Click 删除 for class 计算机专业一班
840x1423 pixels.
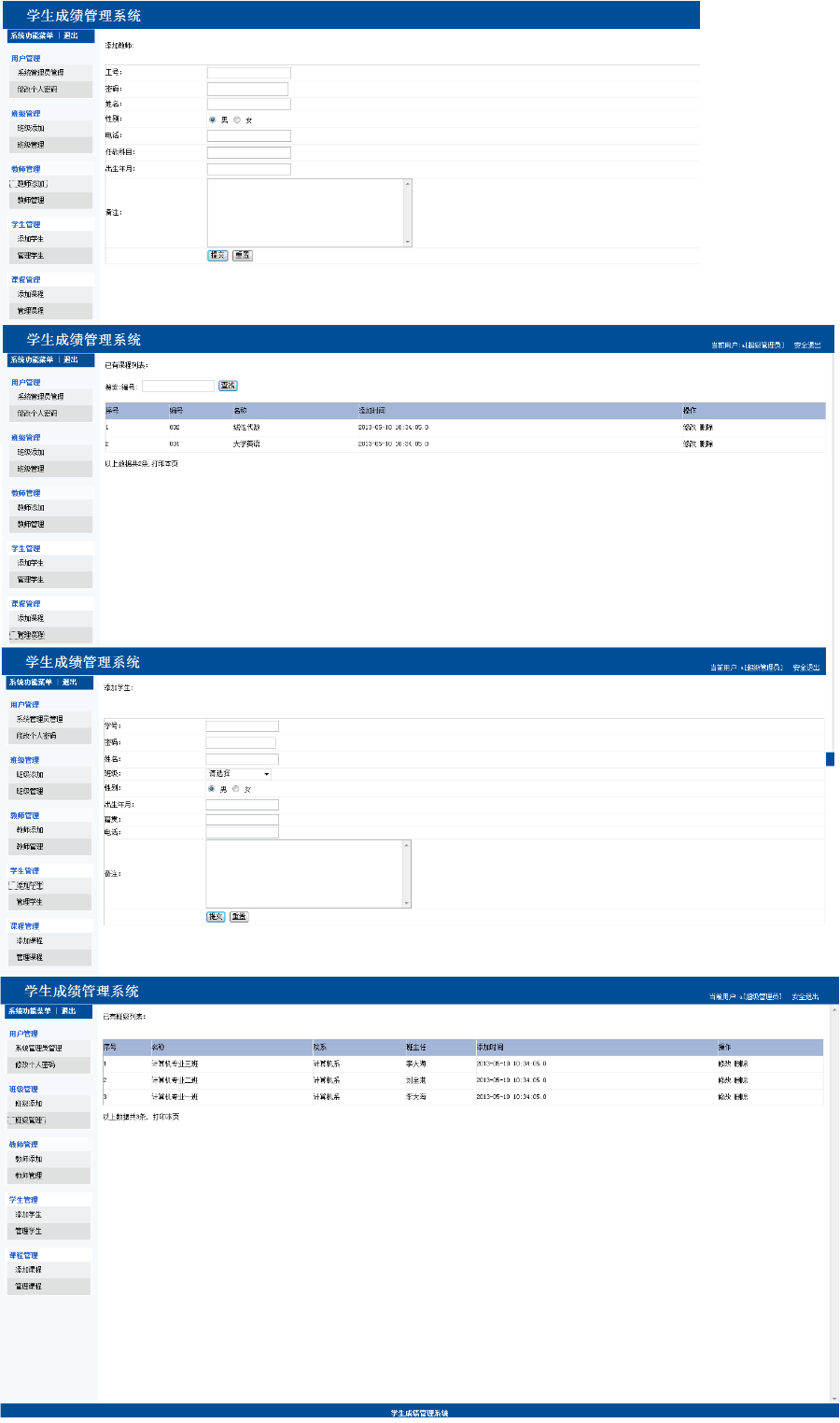point(741,1097)
